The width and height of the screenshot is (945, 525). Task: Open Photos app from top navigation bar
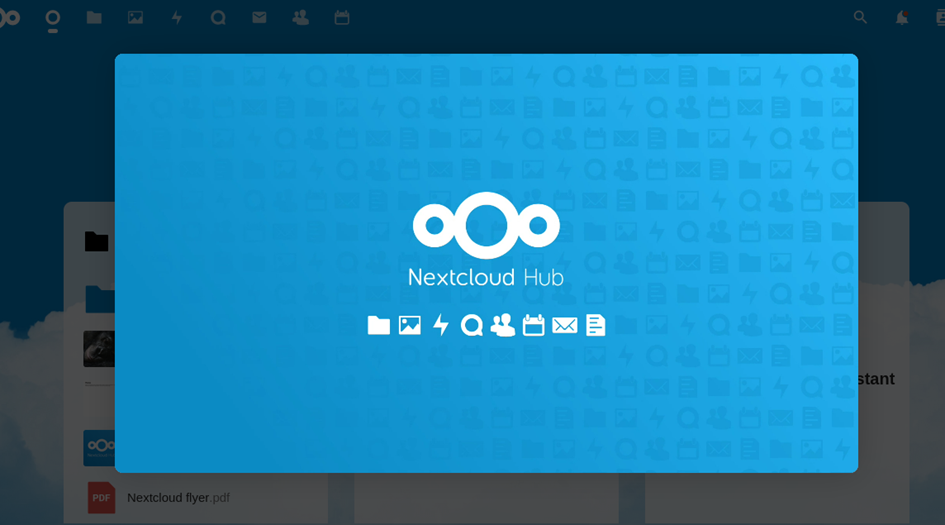135,17
